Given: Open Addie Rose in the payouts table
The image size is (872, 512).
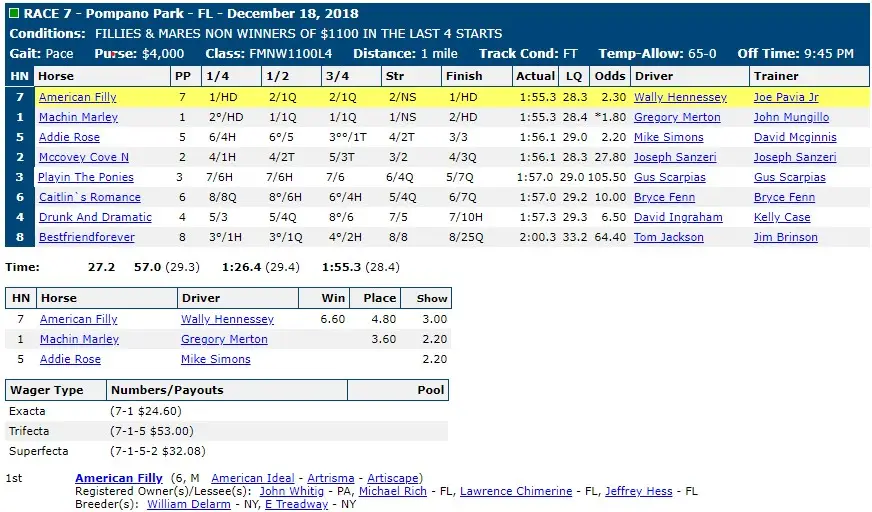Looking at the screenshot, I should (x=70, y=359).
